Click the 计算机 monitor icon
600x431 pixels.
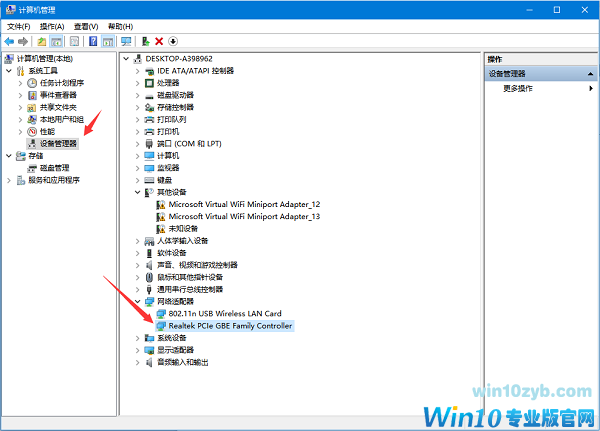(x=149, y=156)
